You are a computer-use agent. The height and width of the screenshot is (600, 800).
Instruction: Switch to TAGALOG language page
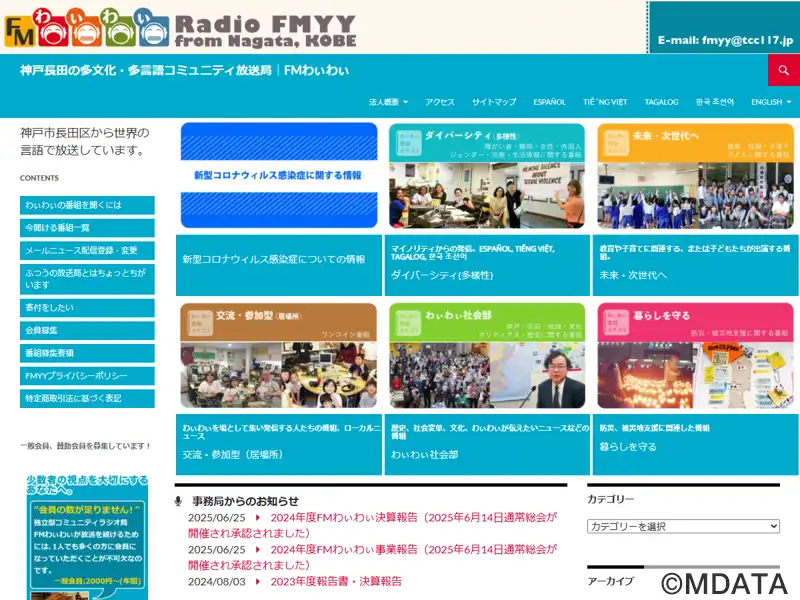click(x=661, y=102)
